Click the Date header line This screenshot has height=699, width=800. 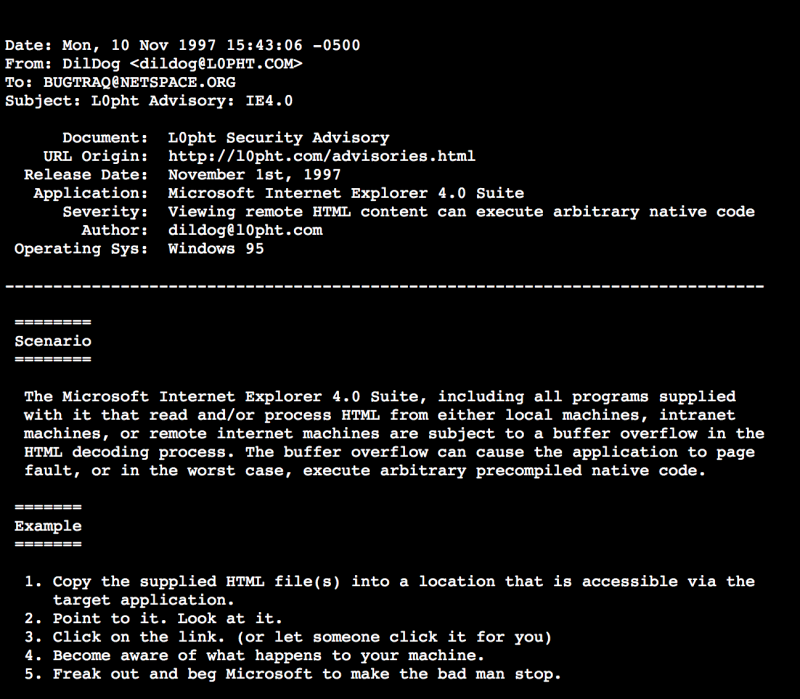183,45
